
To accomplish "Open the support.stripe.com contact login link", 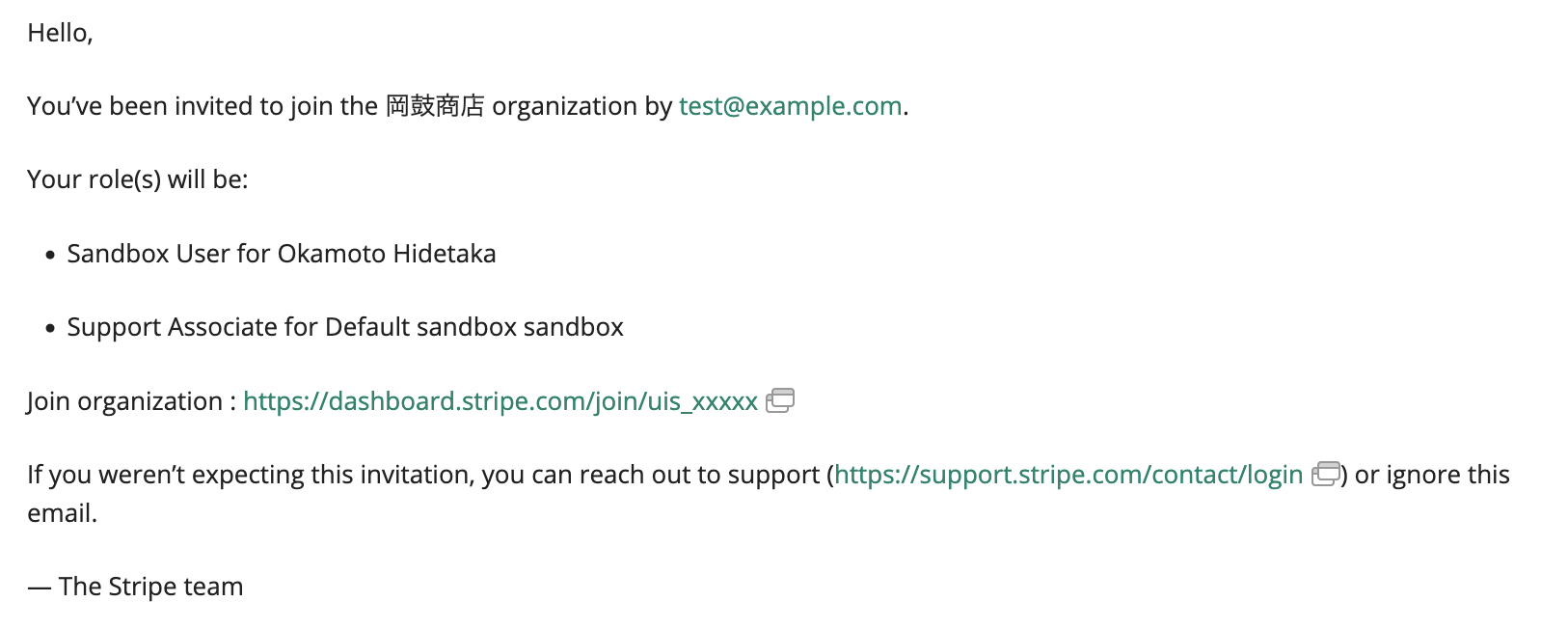I will pyautogui.click(x=1068, y=475).
